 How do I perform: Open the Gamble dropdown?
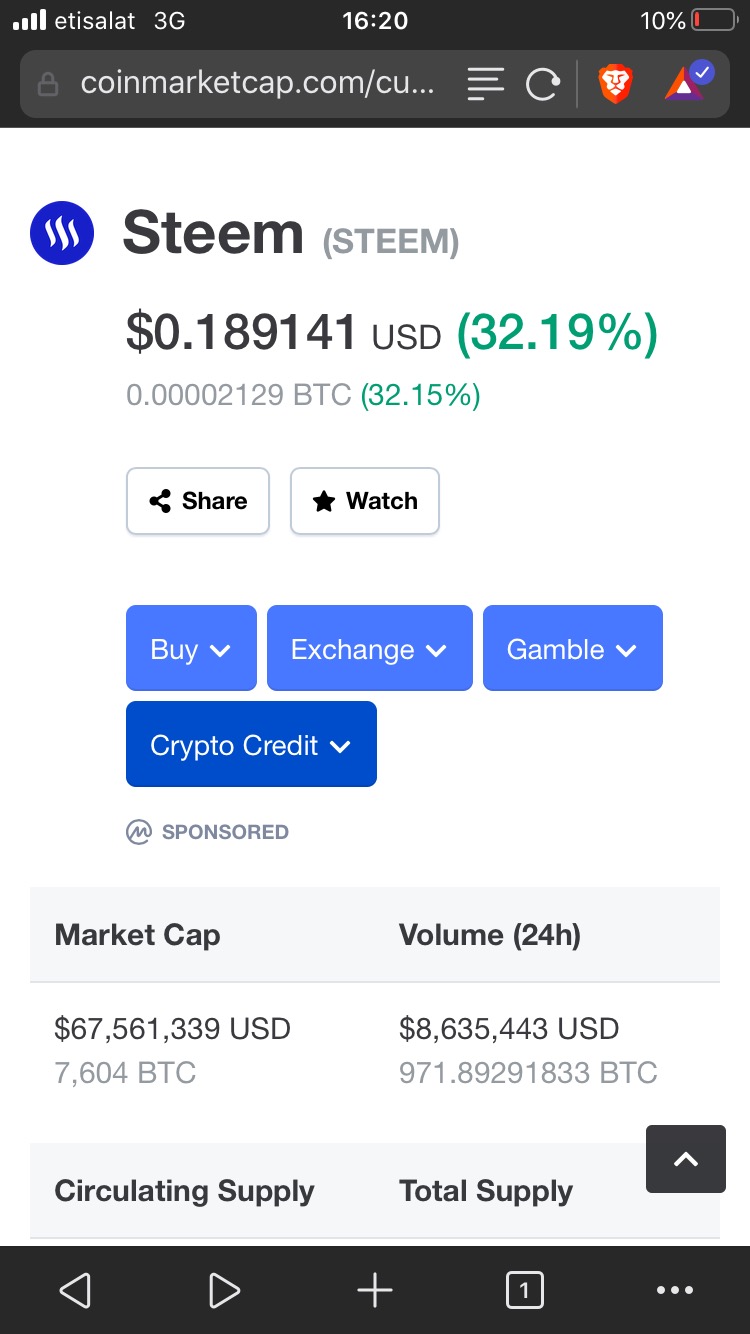[x=572, y=649]
